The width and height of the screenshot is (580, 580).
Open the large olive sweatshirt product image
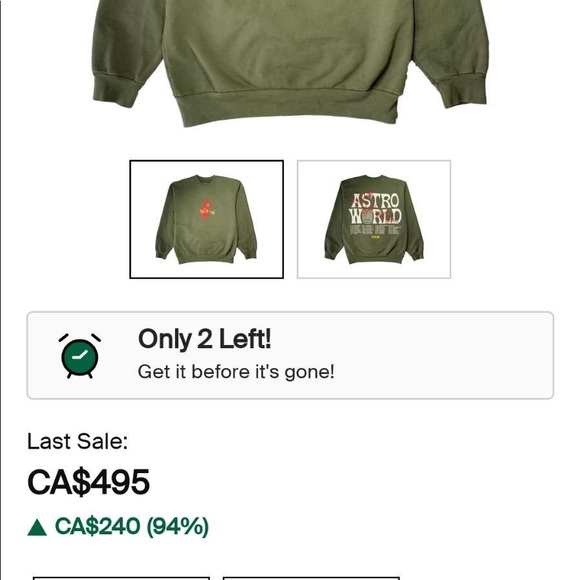click(290, 63)
